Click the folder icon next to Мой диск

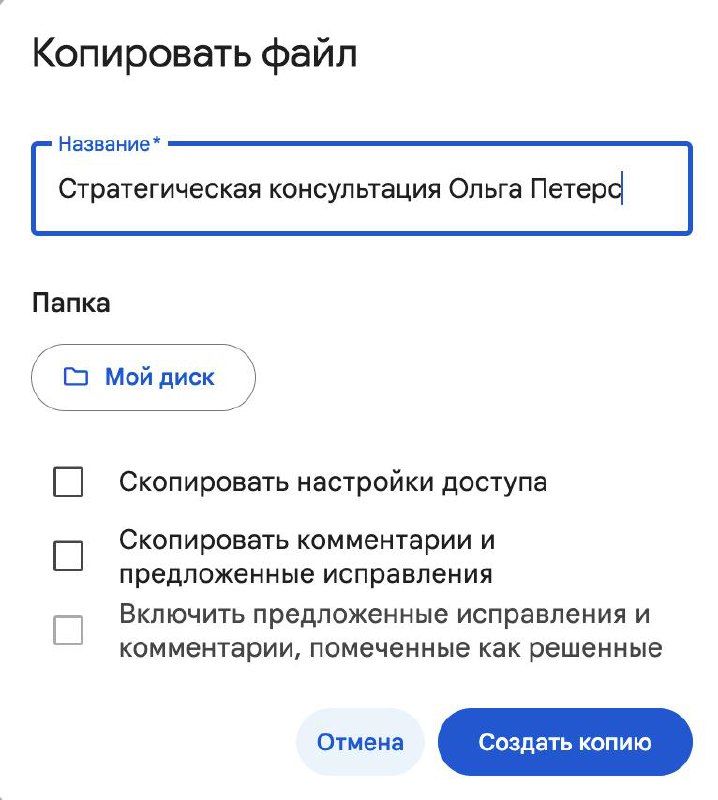(76, 377)
